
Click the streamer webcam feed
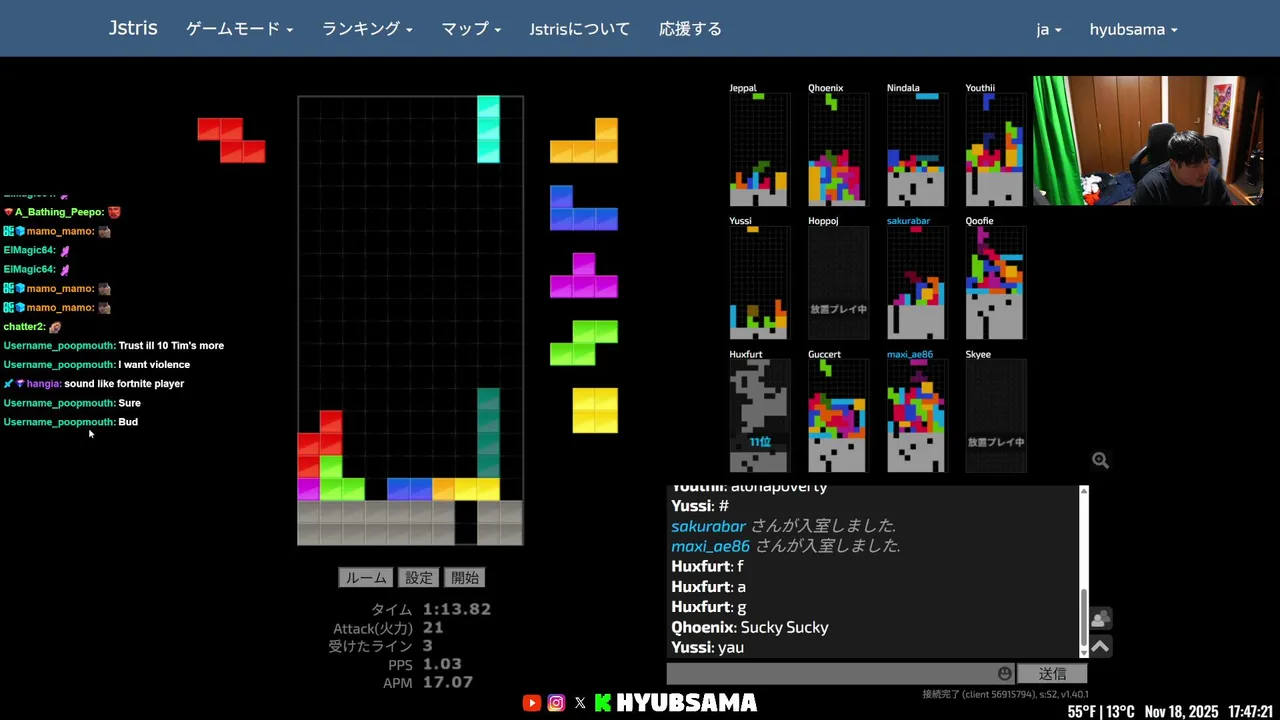point(1147,141)
